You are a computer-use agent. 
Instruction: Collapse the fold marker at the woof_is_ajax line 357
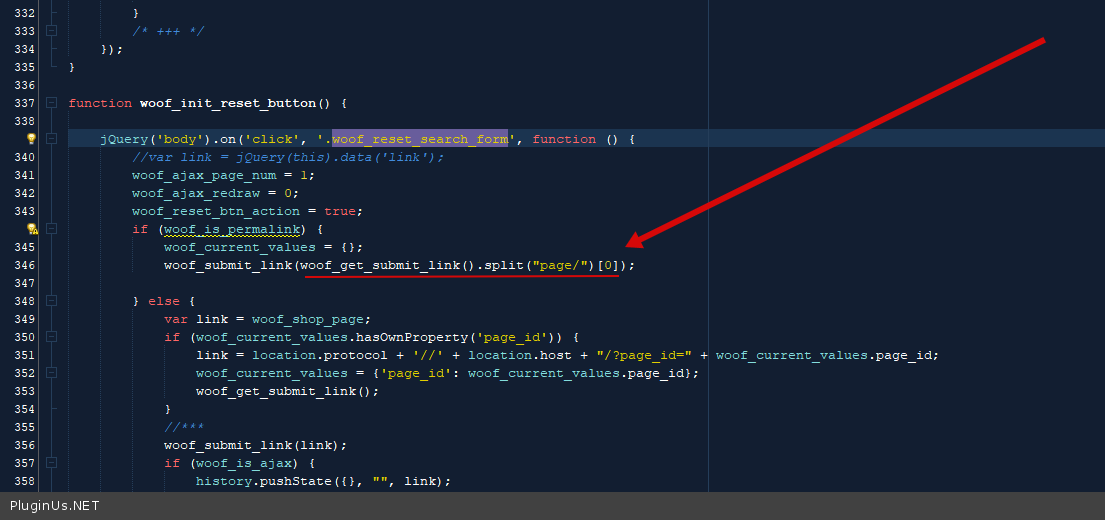click(x=51, y=463)
